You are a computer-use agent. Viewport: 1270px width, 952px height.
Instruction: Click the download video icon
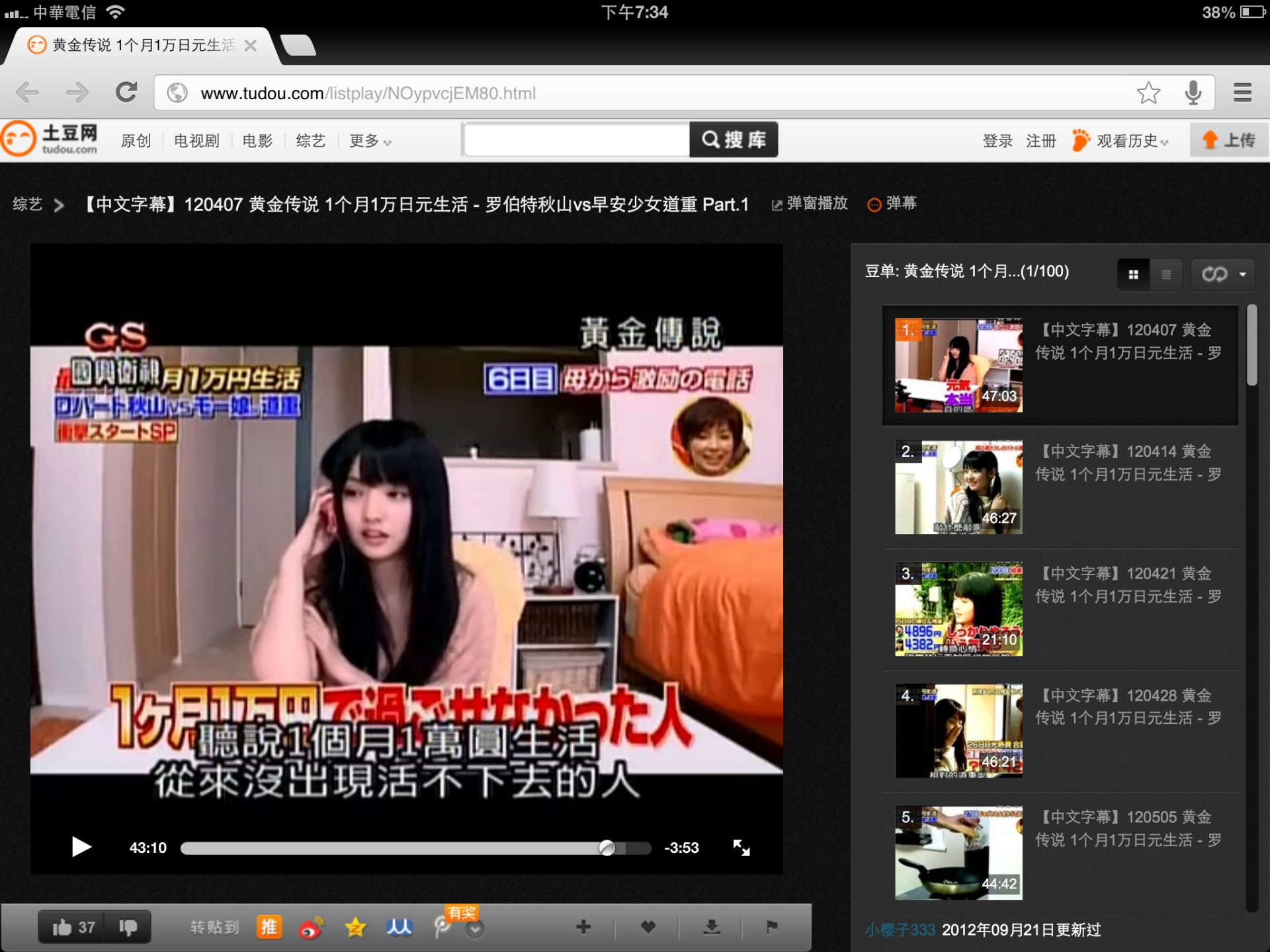712,927
